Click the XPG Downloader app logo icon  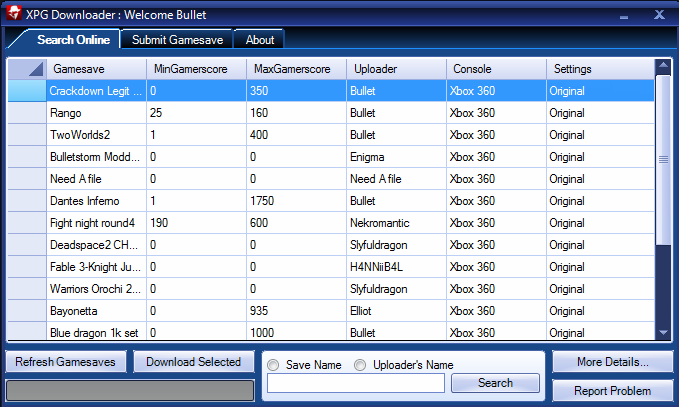13,13
